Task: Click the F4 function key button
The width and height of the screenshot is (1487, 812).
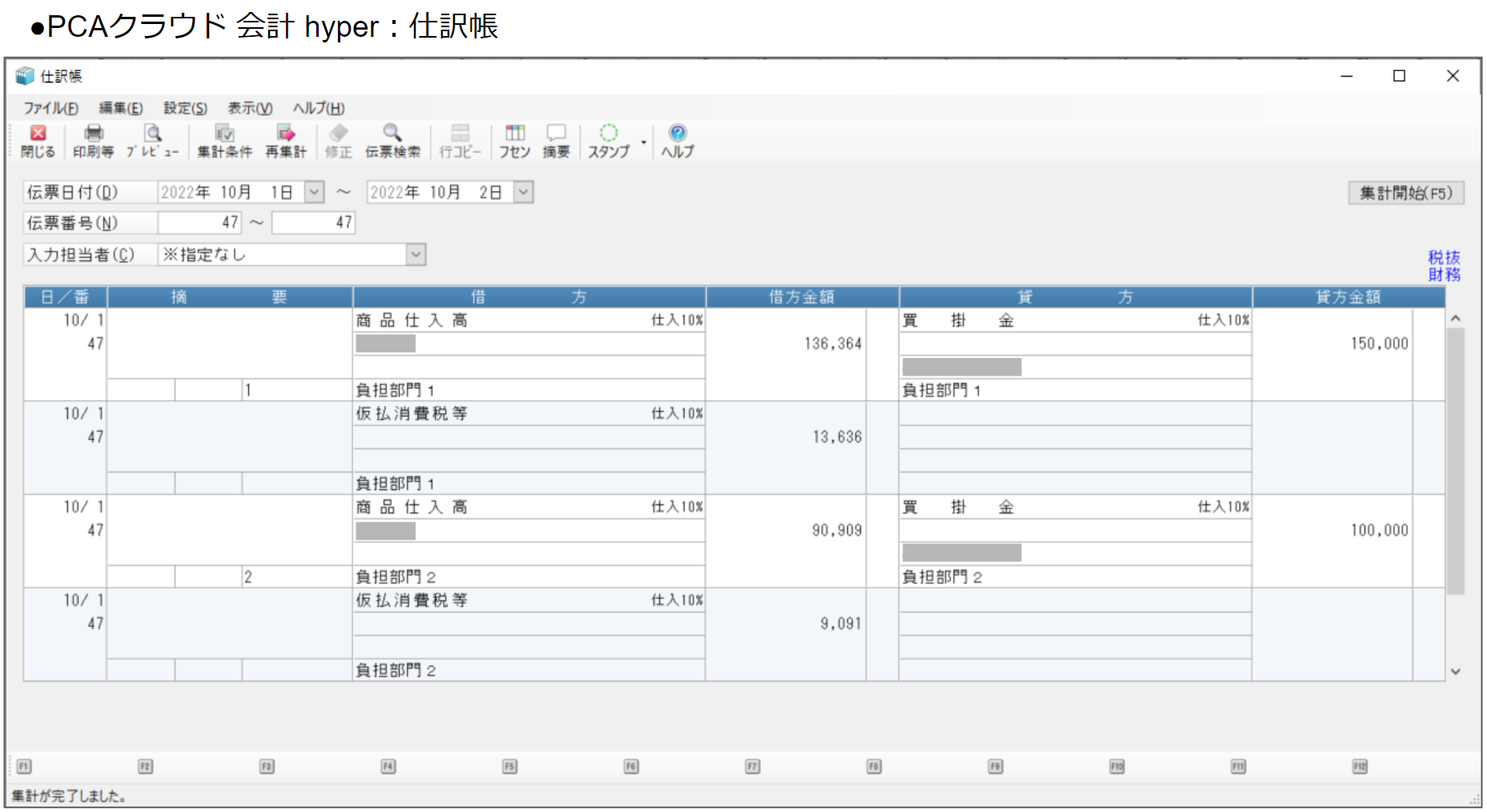Action: (388, 766)
